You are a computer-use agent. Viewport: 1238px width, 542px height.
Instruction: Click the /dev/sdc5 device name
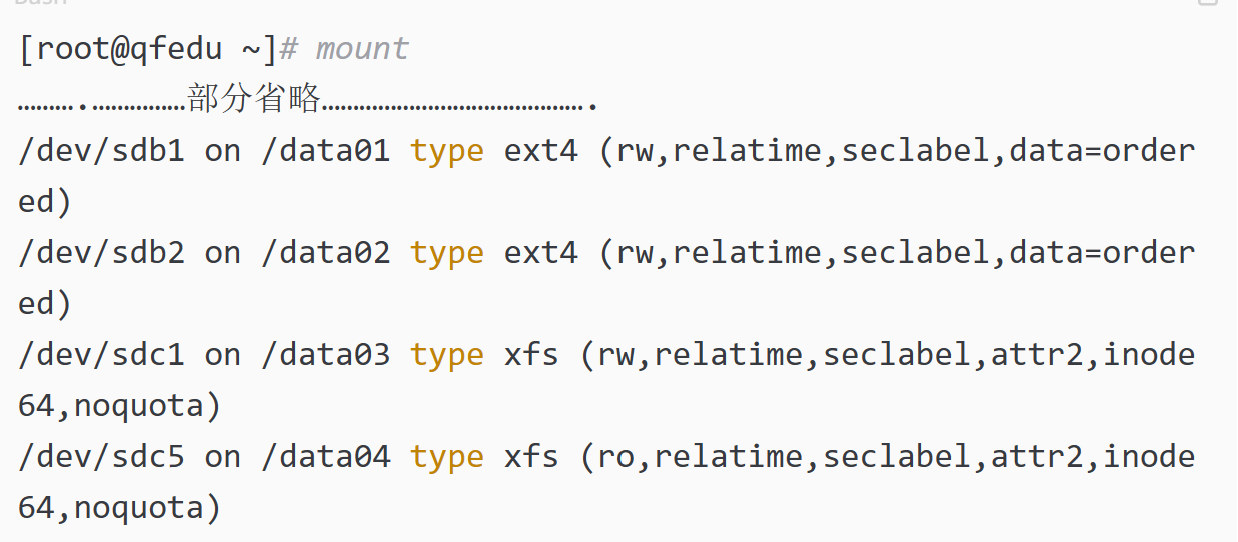(101, 457)
